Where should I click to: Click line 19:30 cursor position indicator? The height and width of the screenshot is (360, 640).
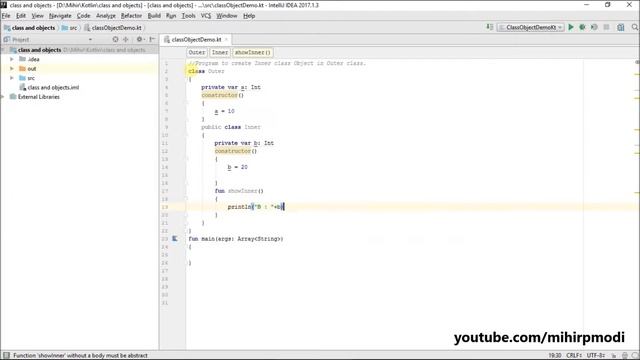tap(554, 356)
